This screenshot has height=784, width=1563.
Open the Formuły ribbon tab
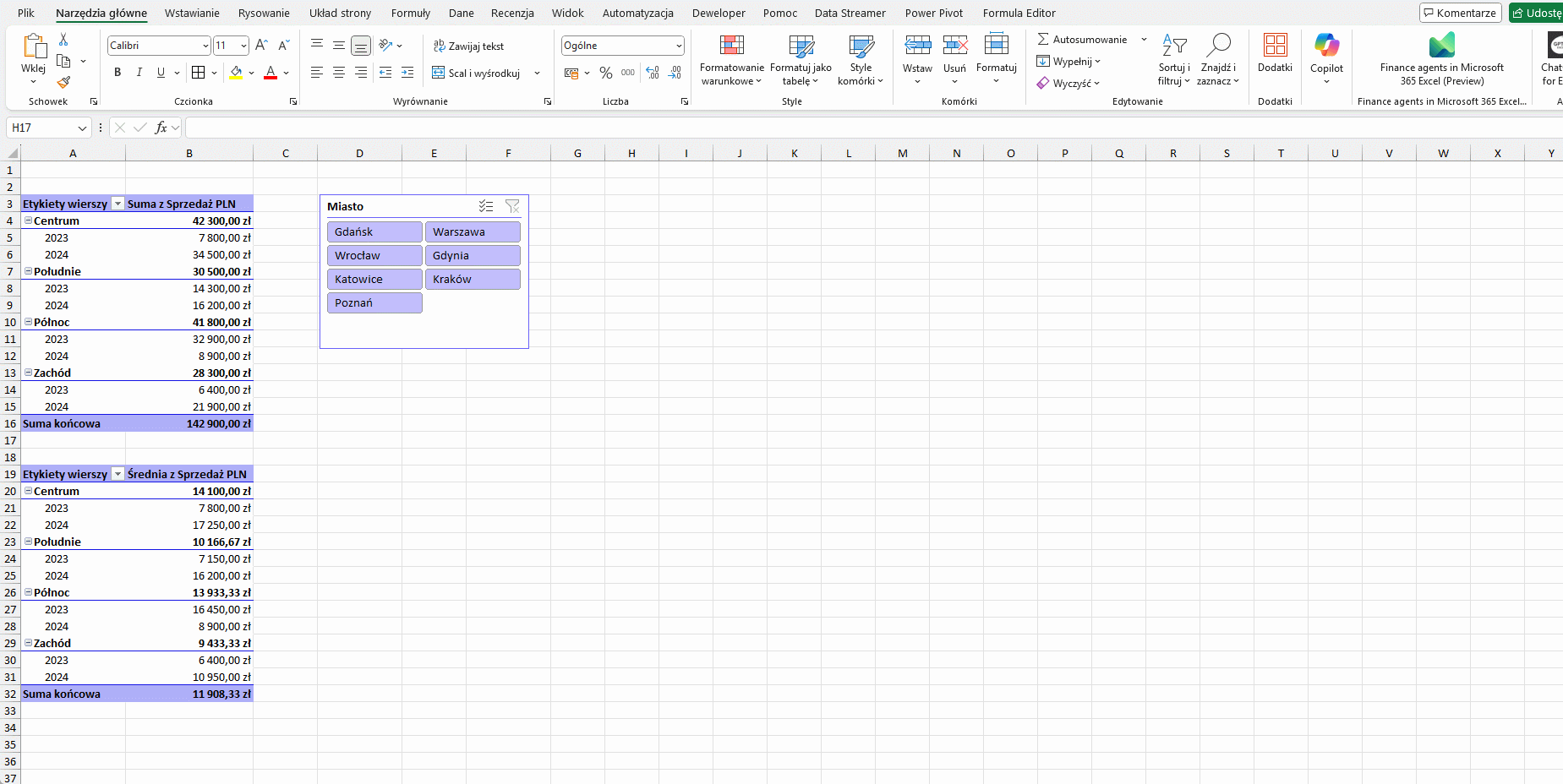[410, 13]
